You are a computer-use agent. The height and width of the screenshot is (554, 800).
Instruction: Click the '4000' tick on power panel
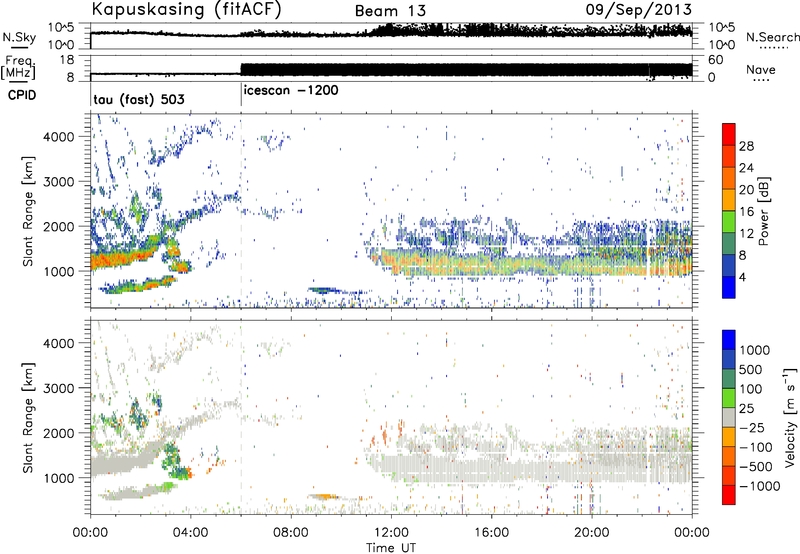pyautogui.click(x=58, y=137)
